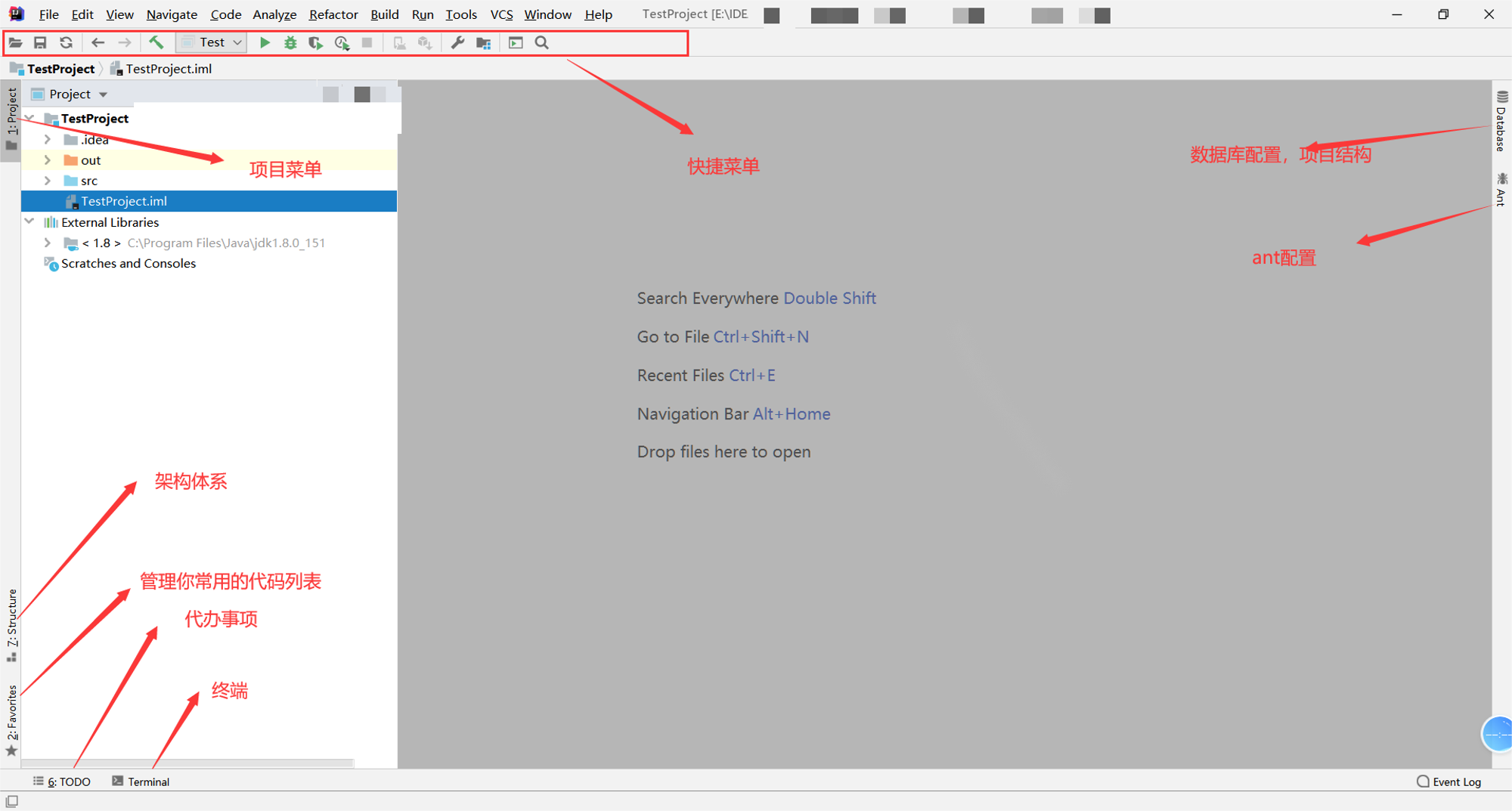Run Test with the green play icon

tap(265, 43)
